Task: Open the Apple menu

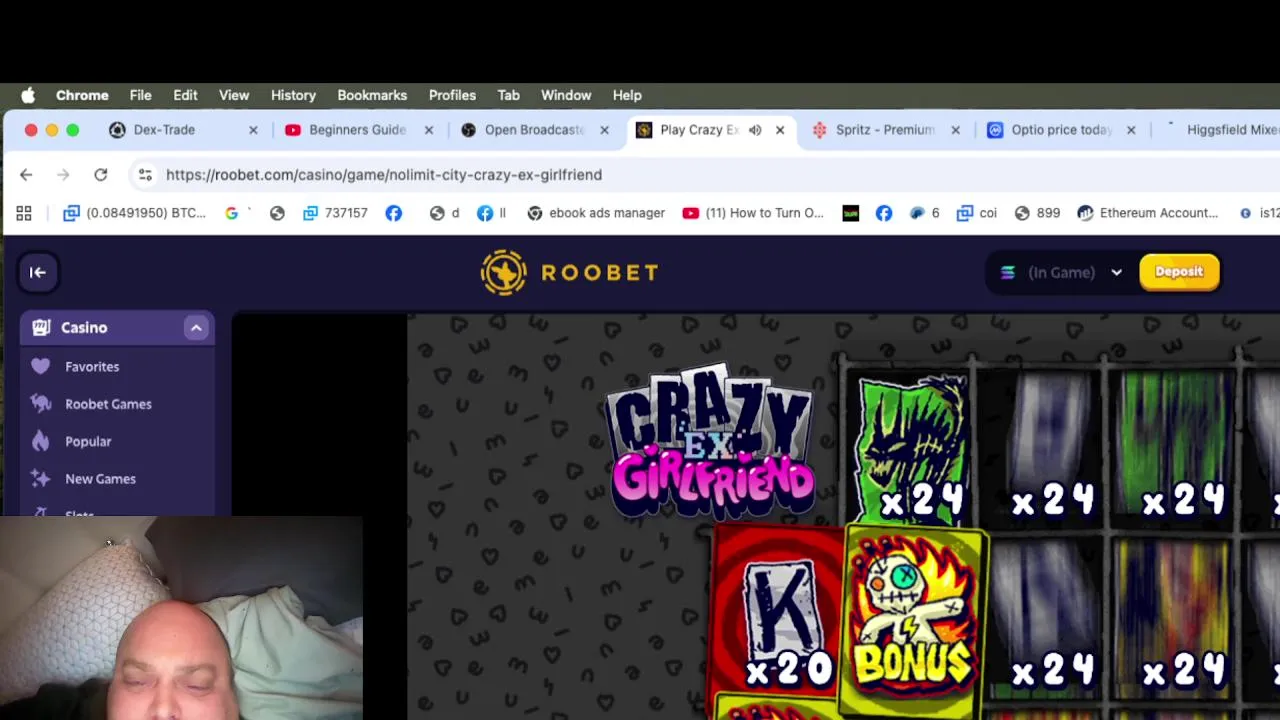Action: point(28,95)
